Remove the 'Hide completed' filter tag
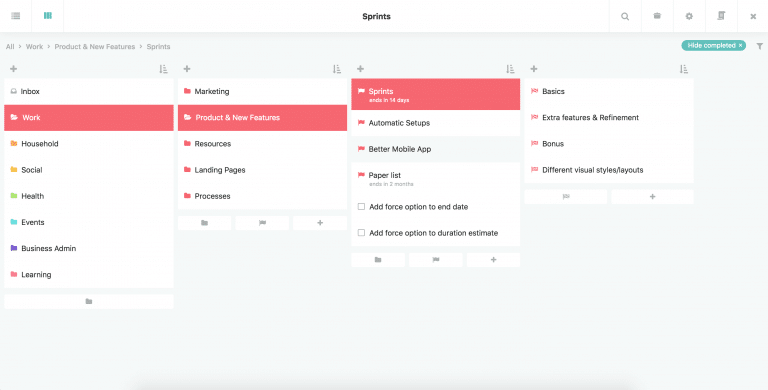This screenshot has width=768, height=390. 741,46
